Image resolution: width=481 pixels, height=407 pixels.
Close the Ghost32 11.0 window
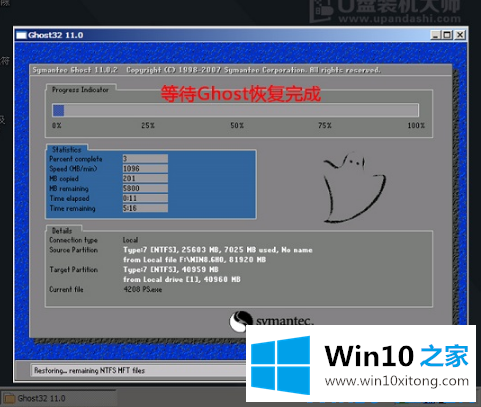tap(460, 35)
